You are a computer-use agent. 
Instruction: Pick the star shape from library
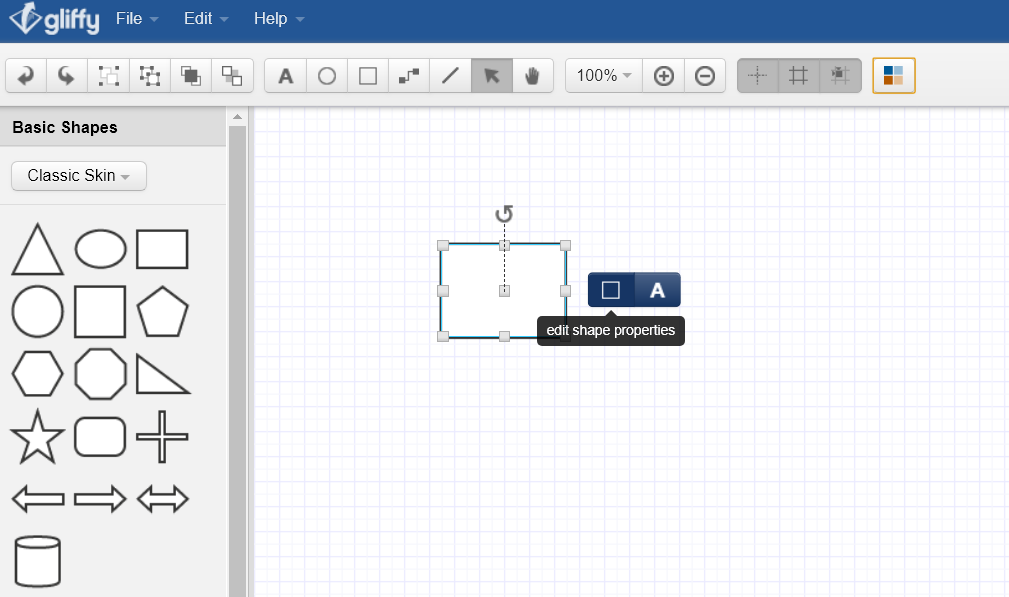37,437
